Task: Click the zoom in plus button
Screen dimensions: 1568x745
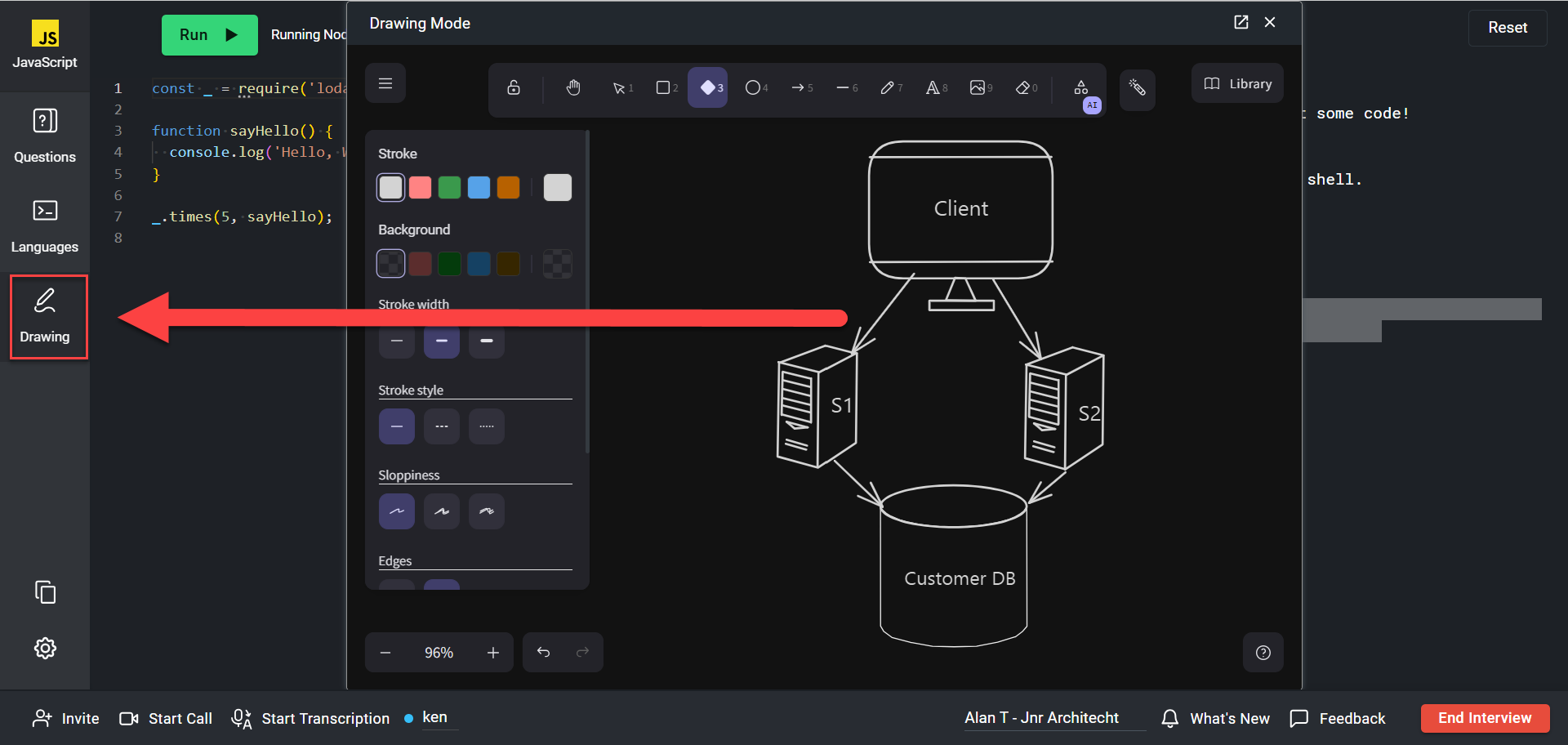Action: coord(493,653)
